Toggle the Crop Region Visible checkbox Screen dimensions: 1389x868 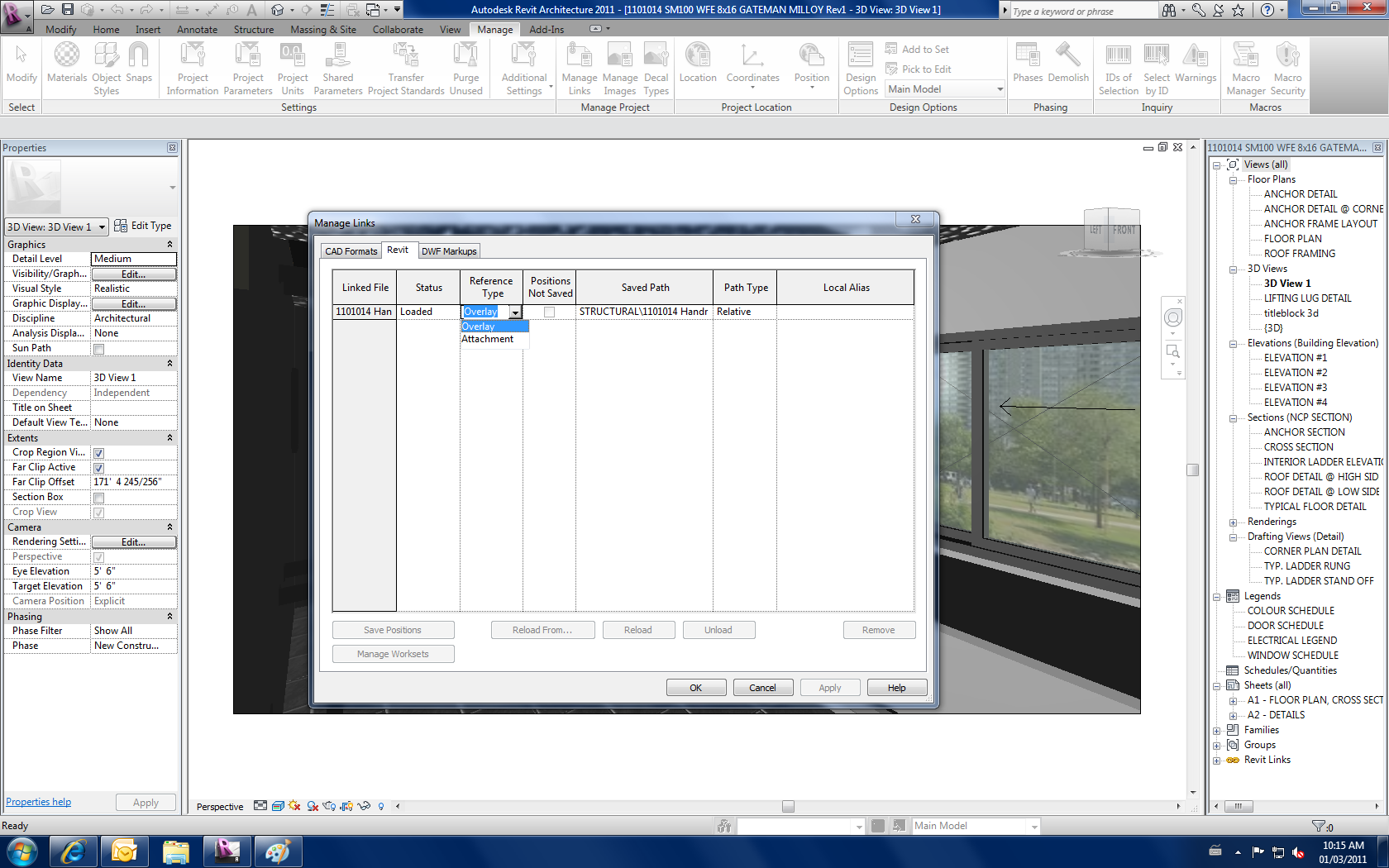click(x=99, y=453)
